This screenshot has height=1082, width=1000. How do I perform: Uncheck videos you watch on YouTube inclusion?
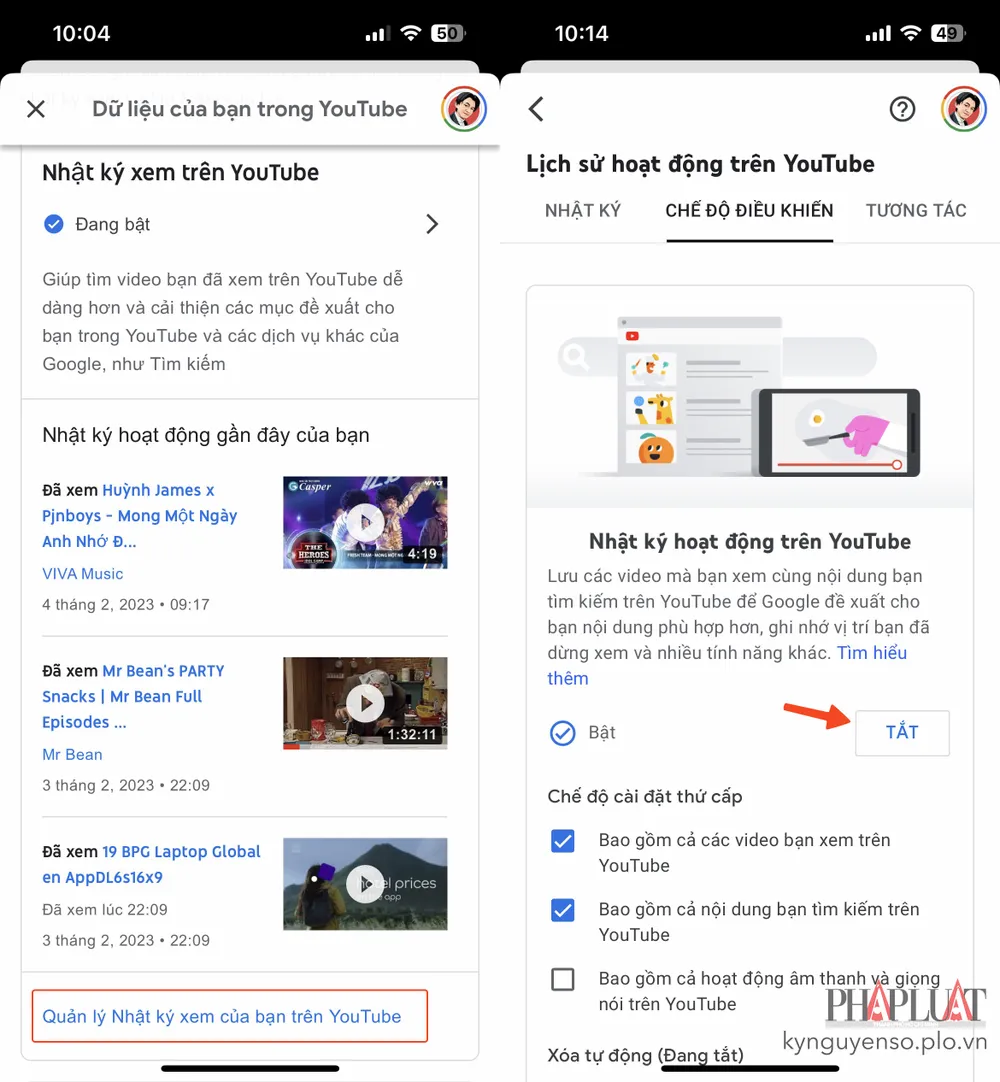pyautogui.click(x=563, y=841)
